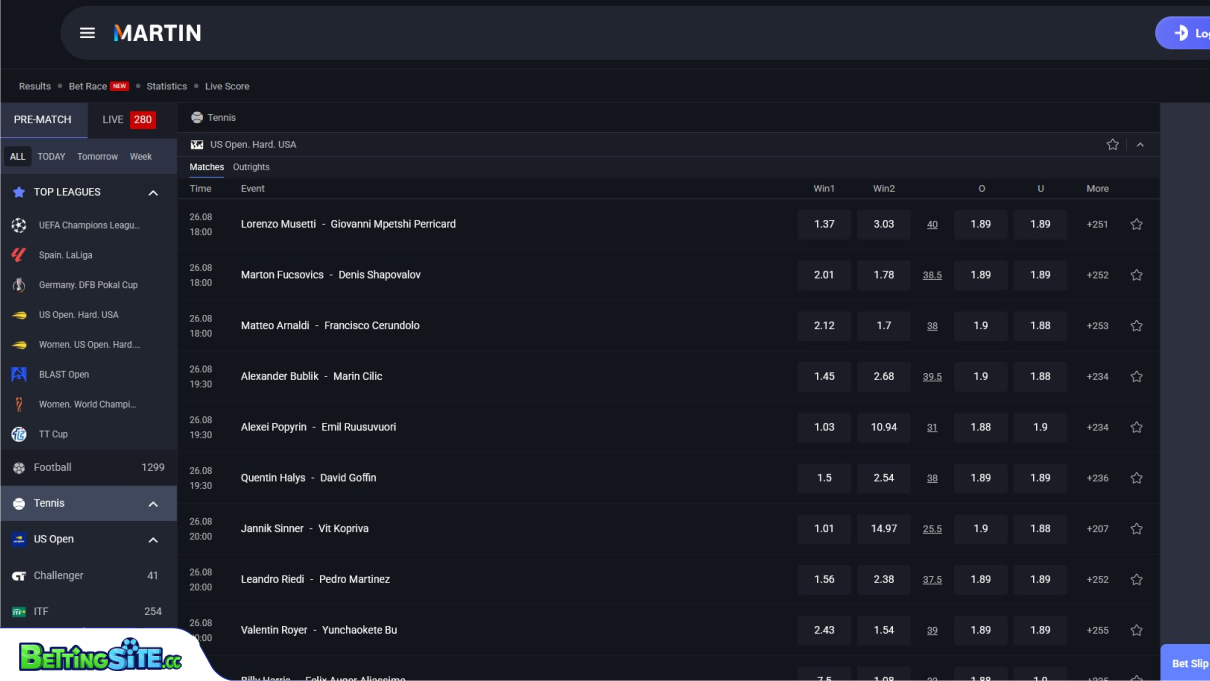Collapse the Tennis sidebar category
Image resolution: width=1210 pixels, height=681 pixels.
click(x=153, y=504)
